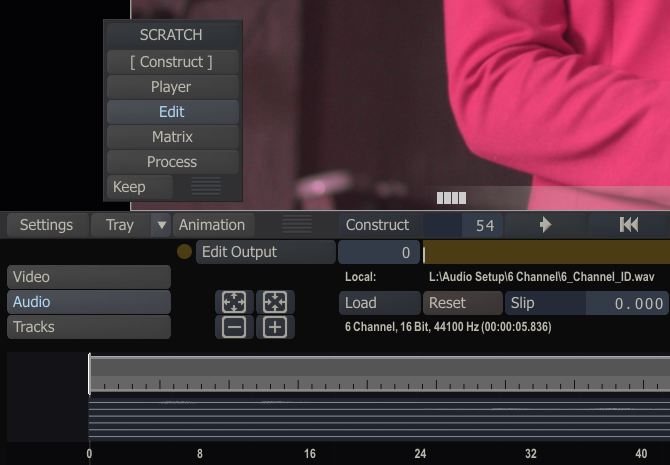
Task: Click the frame number field showing 54
Action: 463,225
